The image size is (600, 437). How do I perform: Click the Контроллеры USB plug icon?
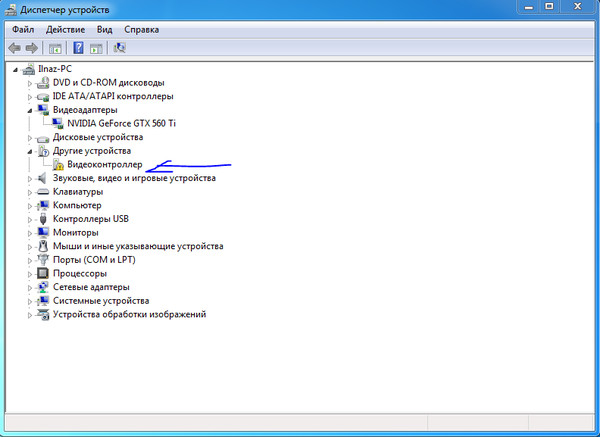point(43,219)
